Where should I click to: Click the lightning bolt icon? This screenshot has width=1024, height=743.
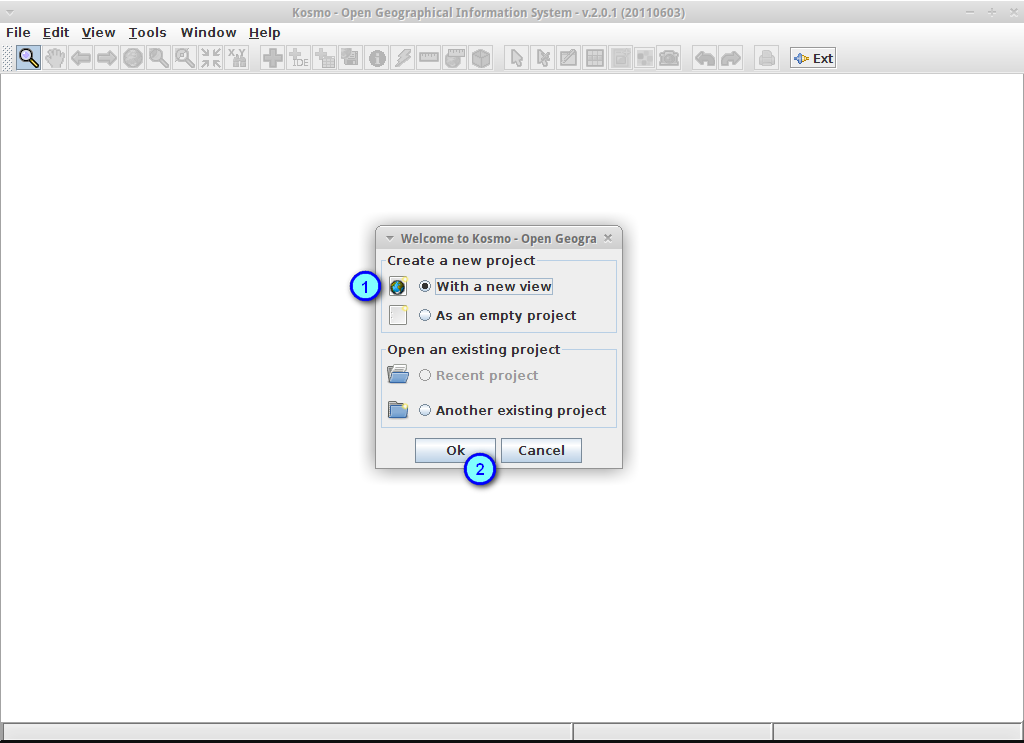403,58
